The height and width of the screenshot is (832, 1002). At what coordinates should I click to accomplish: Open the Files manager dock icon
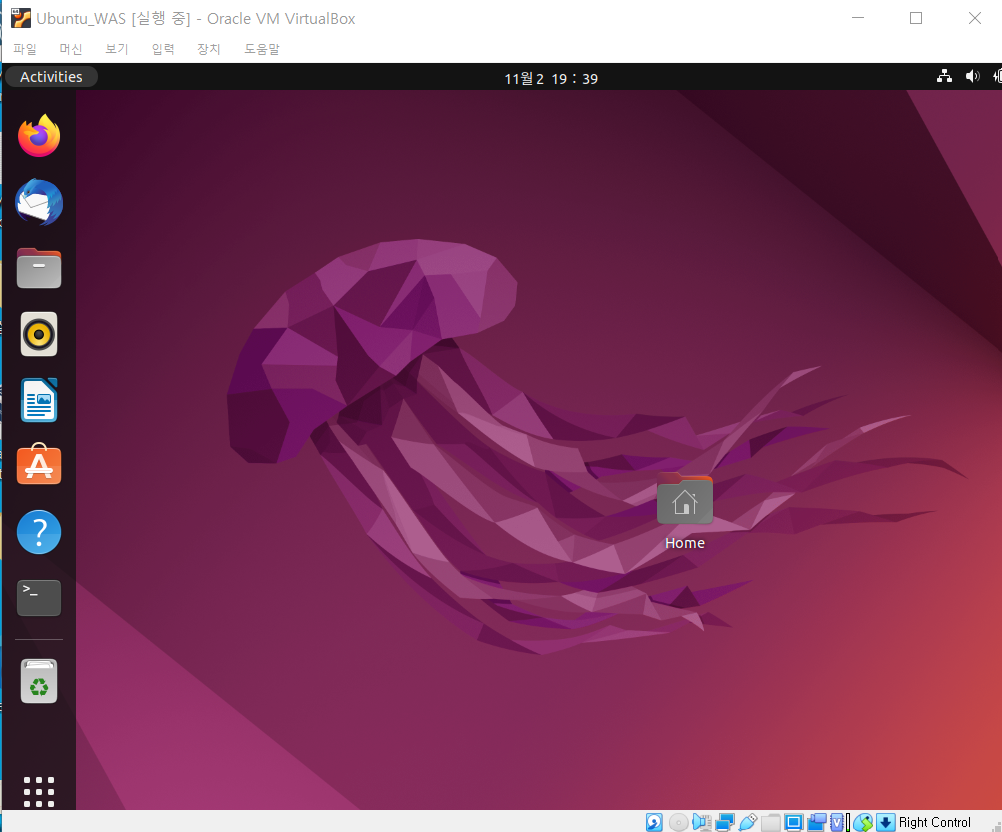point(39,268)
